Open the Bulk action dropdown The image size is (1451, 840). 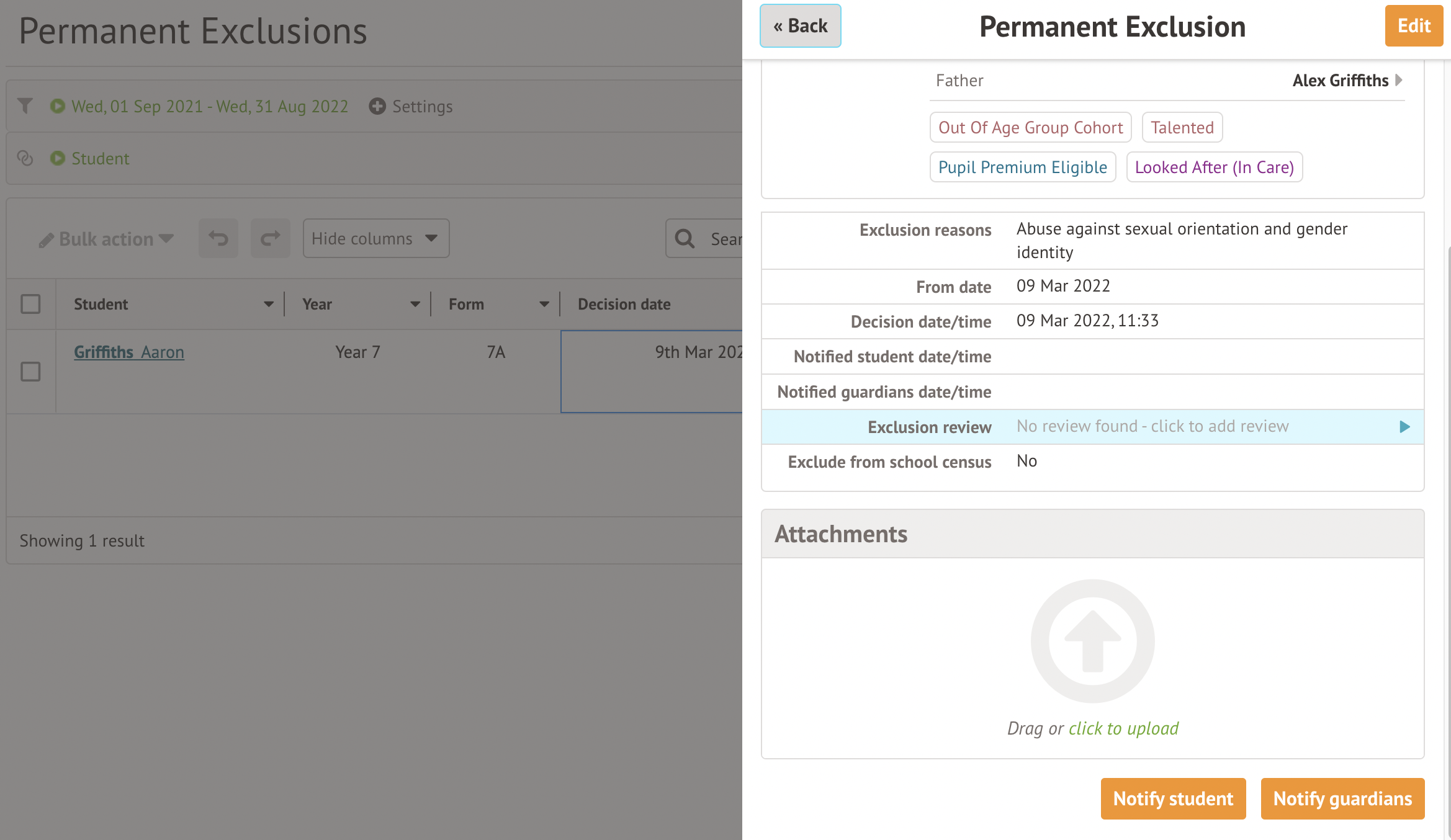(106, 239)
